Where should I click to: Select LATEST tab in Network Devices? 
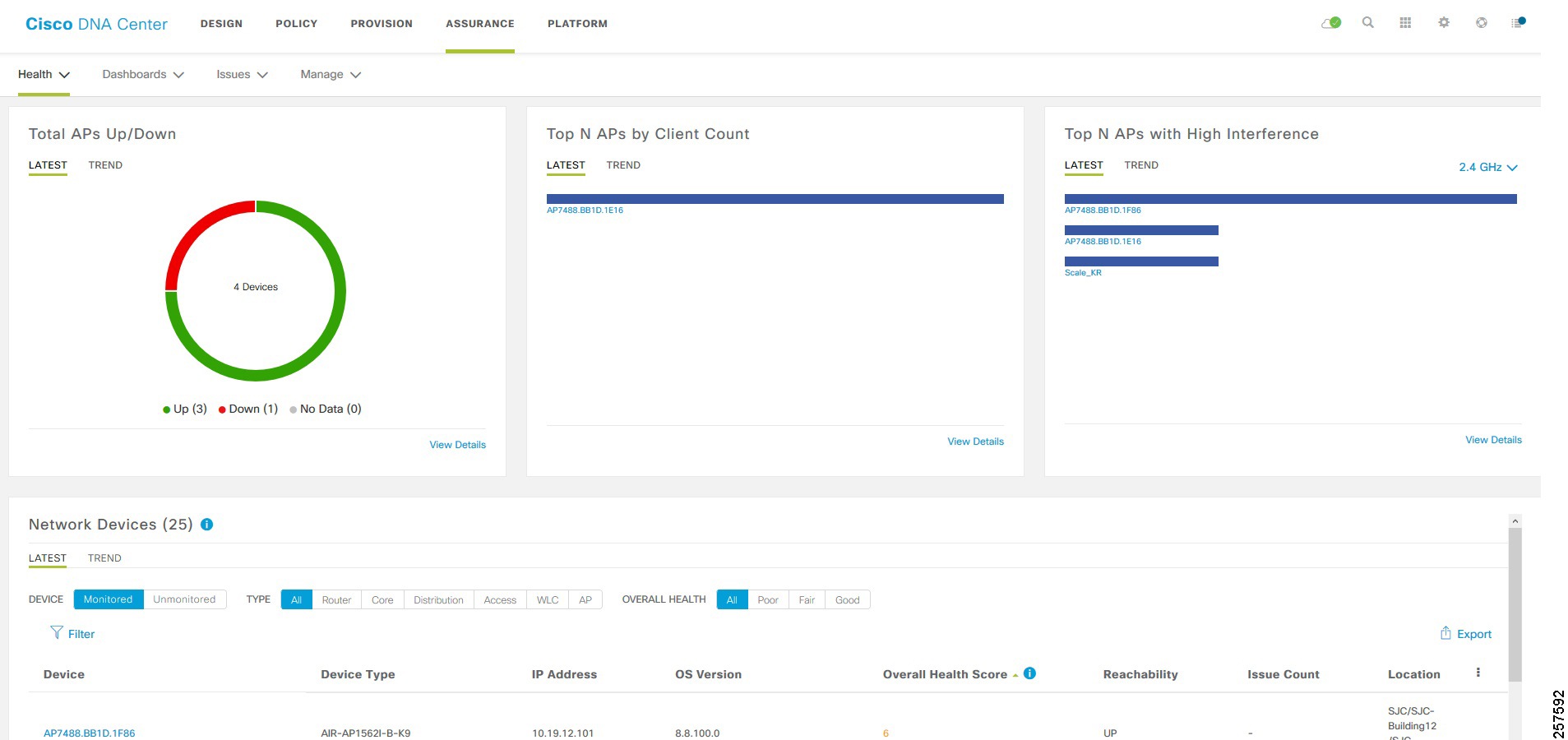pyautogui.click(x=48, y=558)
